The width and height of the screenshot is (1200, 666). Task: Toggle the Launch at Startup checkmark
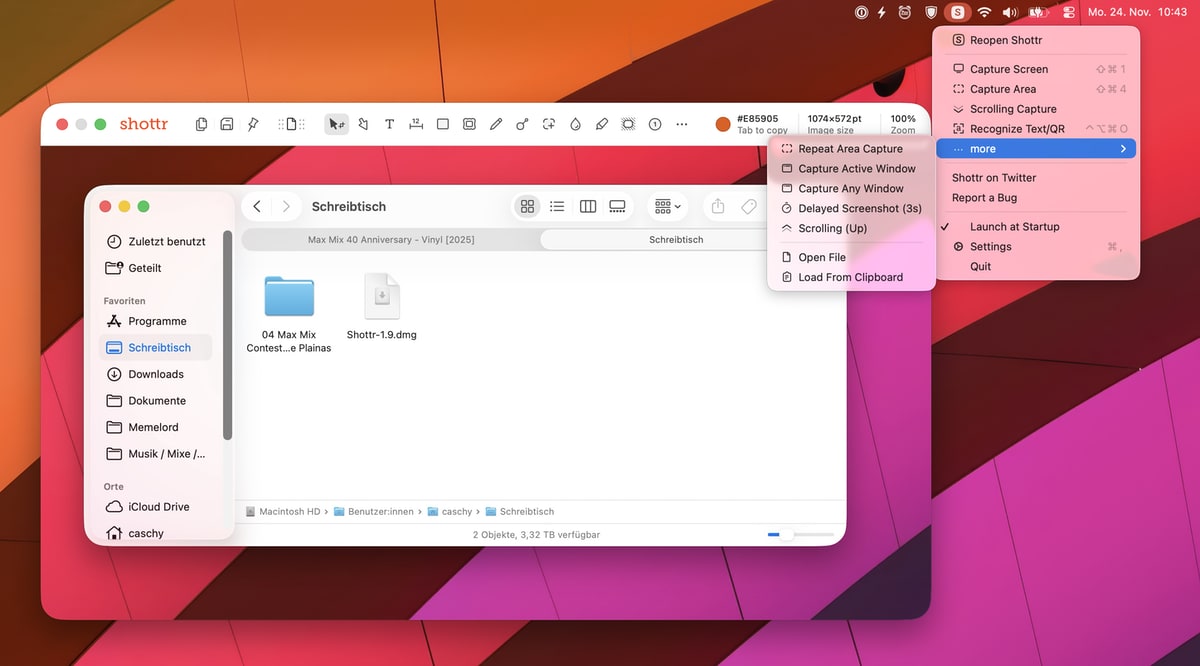[x=1014, y=227]
